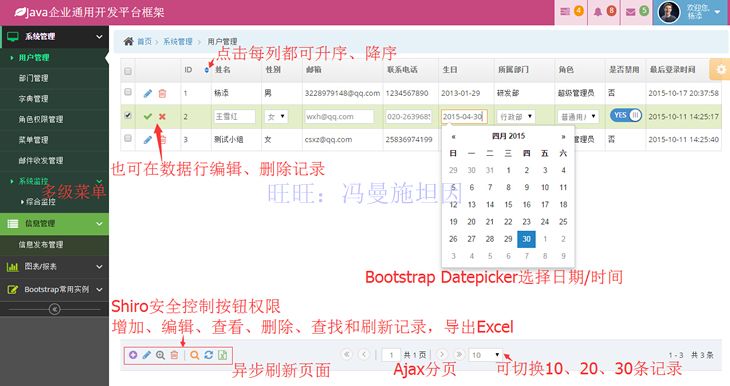Jump to first page pager button
Screen dimensions: 730x386
click(x=346, y=354)
